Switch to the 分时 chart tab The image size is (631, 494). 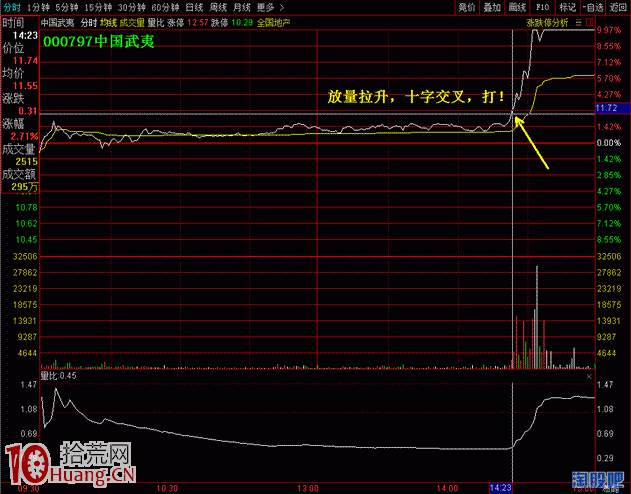click(x=12, y=7)
